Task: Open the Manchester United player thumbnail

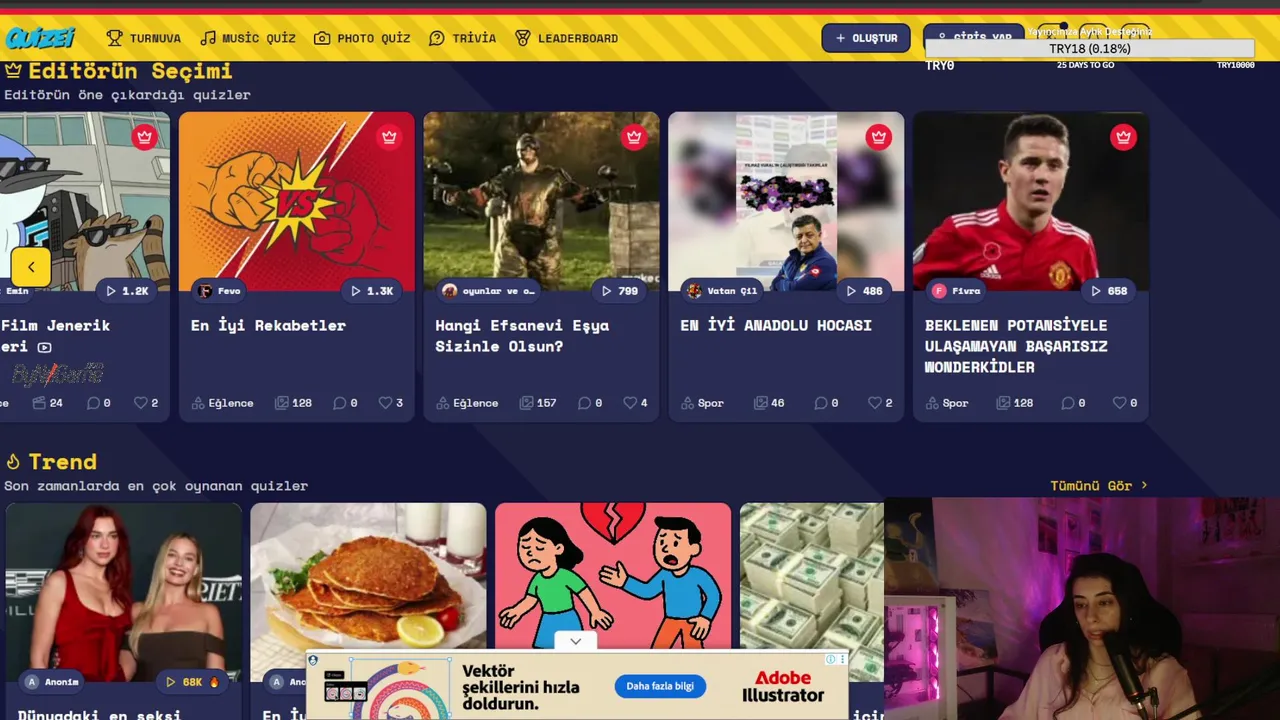Action: tap(1031, 201)
